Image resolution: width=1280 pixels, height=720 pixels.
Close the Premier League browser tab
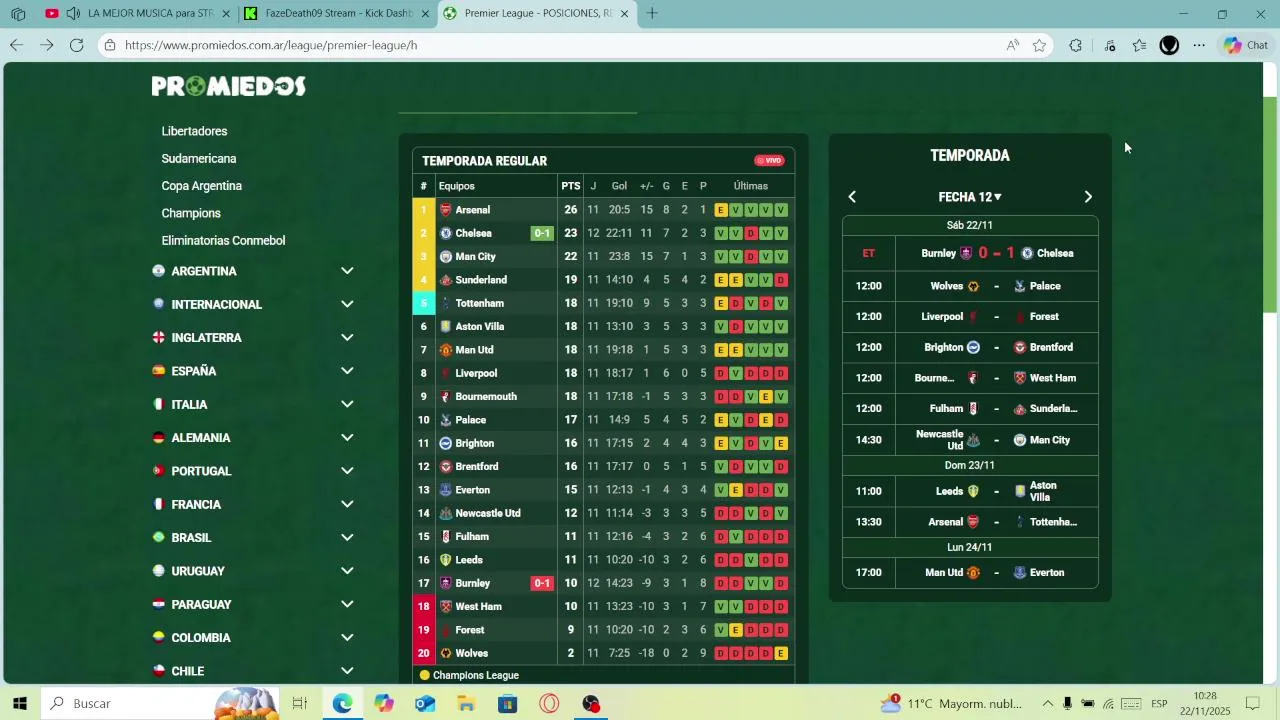(x=625, y=14)
